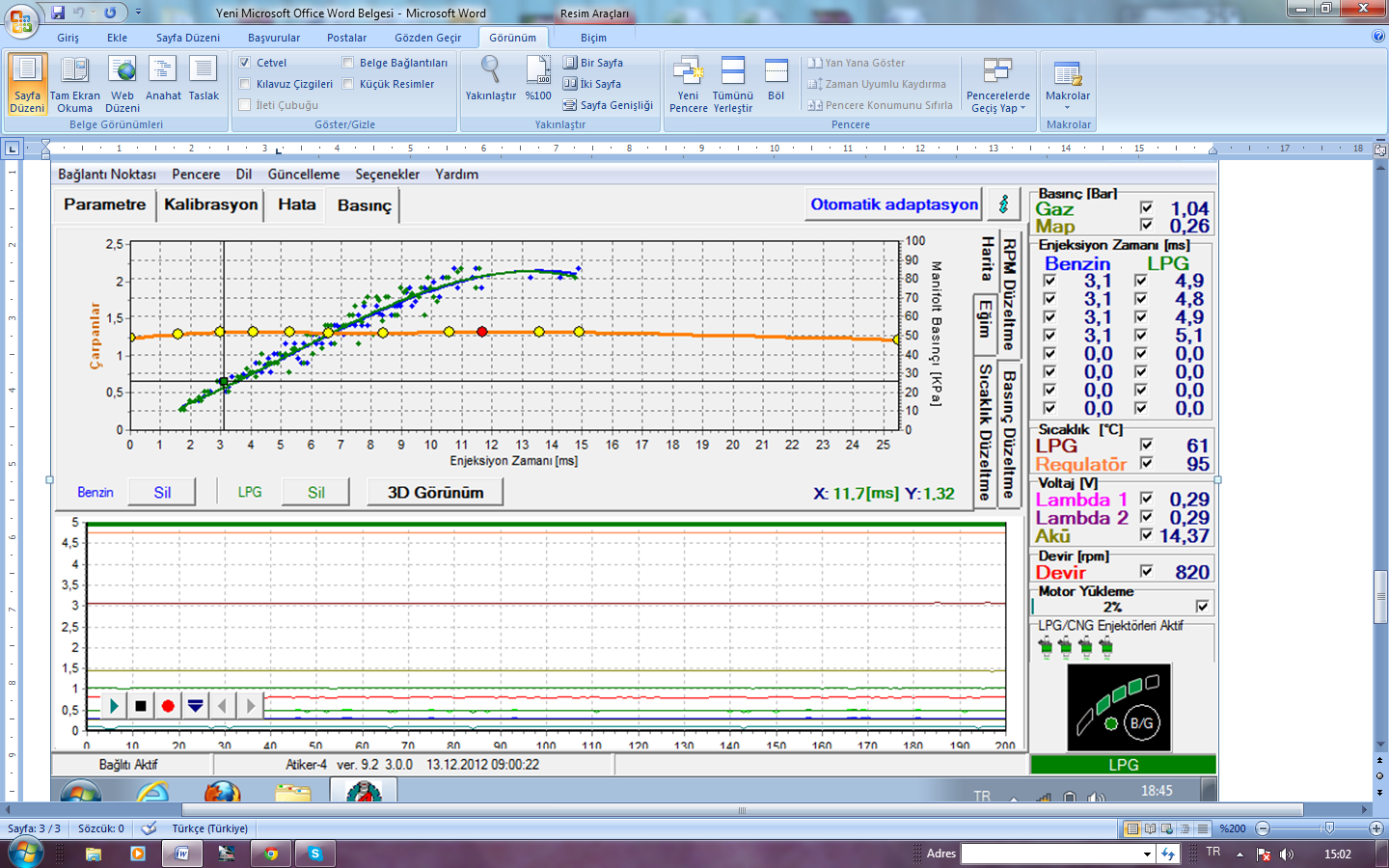Image resolution: width=1389 pixels, height=868 pixels.
Task: Open Google Chrome from the taskbar
Action: [x=271, y=854]
